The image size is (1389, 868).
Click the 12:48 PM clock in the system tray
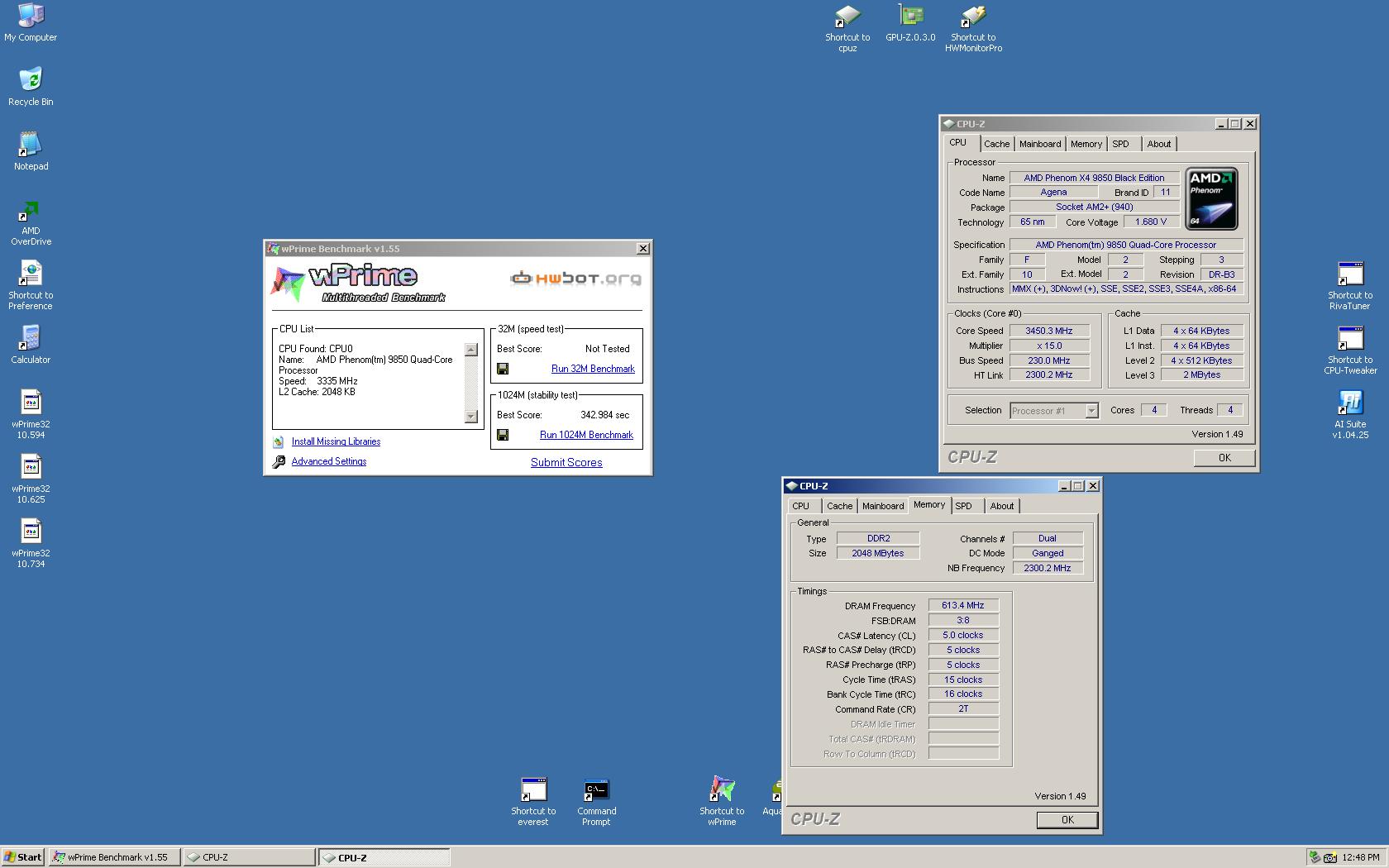pos(1361,857)
